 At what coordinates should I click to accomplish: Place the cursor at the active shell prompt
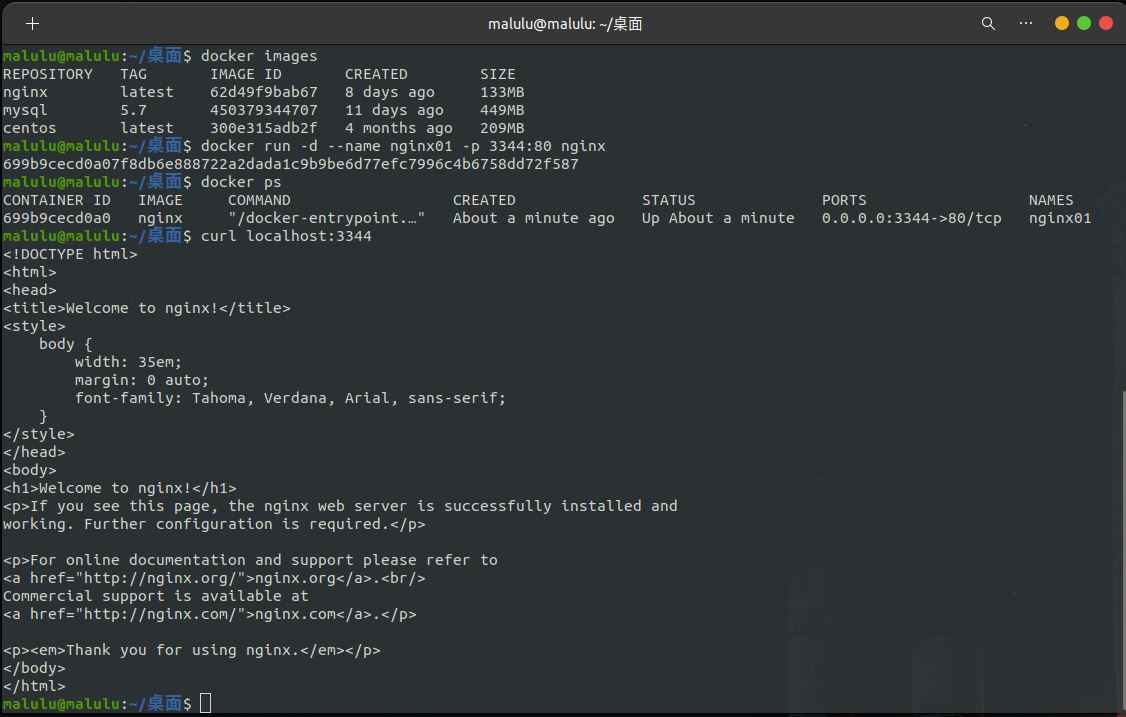tap(205, 703)
